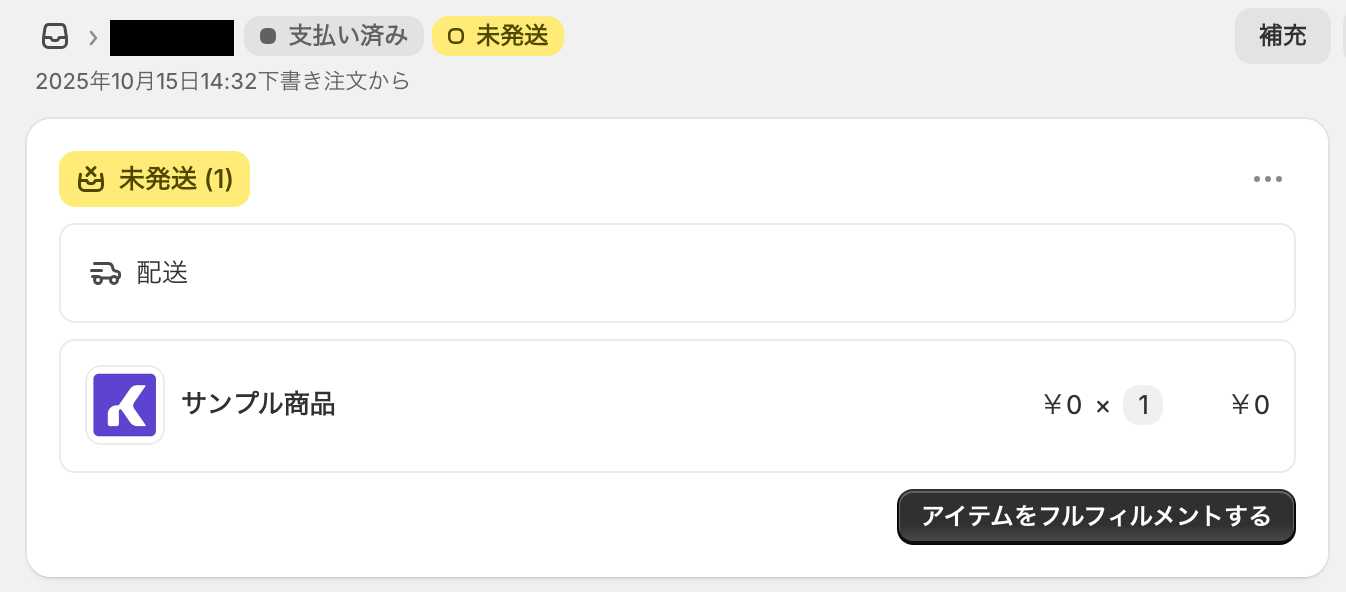Screen dimensions: 1346x592
Task: Click the 未発送 (1) fulfillment card badge
Action: [155, 179]
